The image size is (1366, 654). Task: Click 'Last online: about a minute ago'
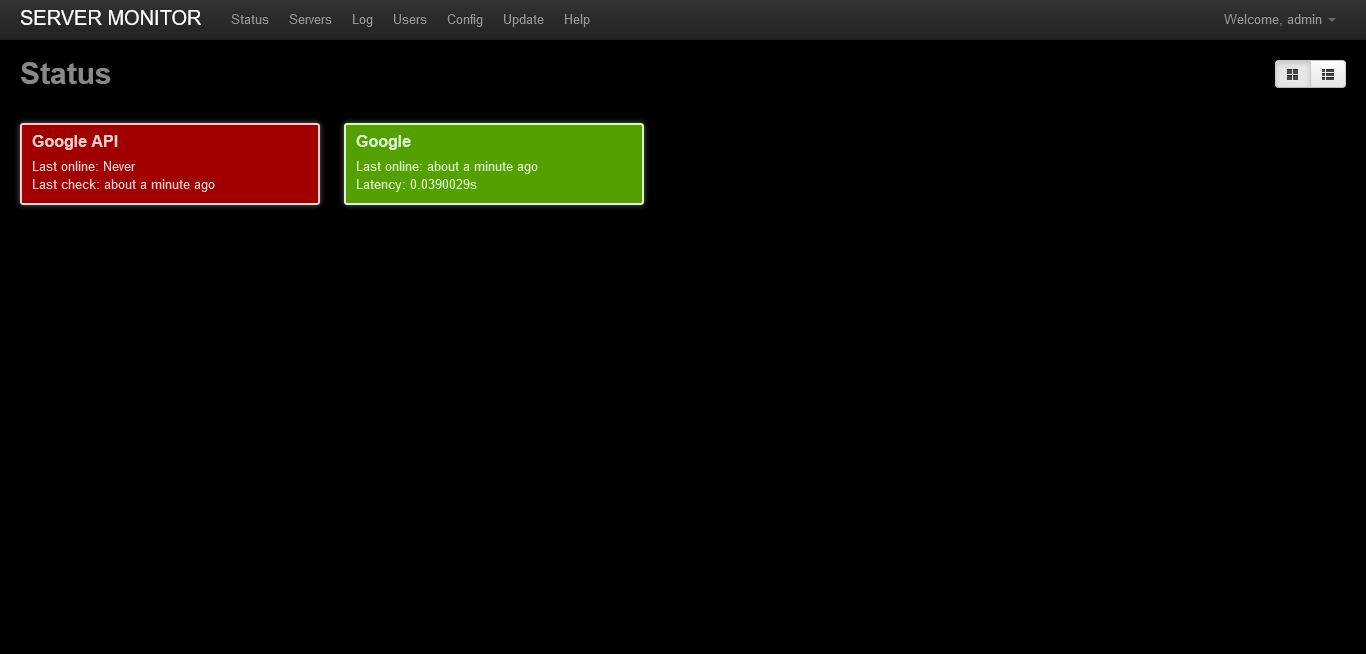pyautogui.click(x=447, y=167)
